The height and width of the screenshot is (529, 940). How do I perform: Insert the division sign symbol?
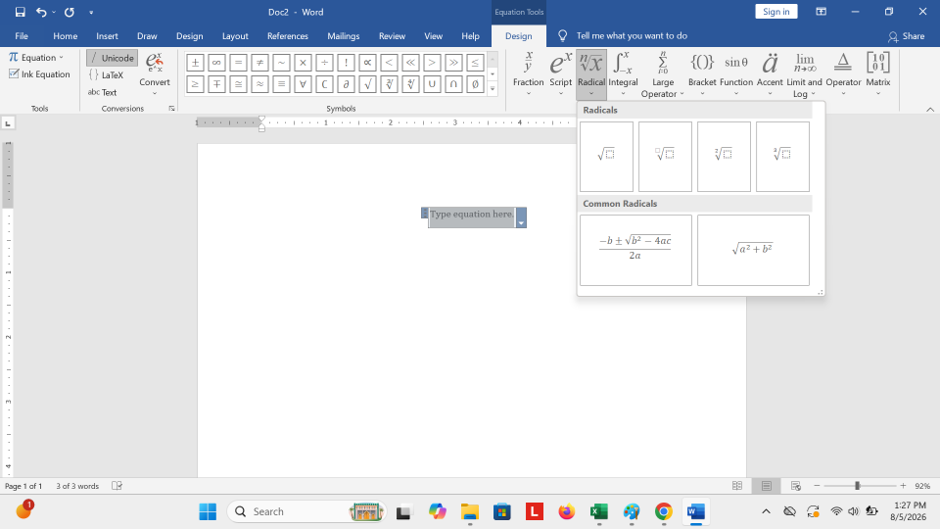324,62
